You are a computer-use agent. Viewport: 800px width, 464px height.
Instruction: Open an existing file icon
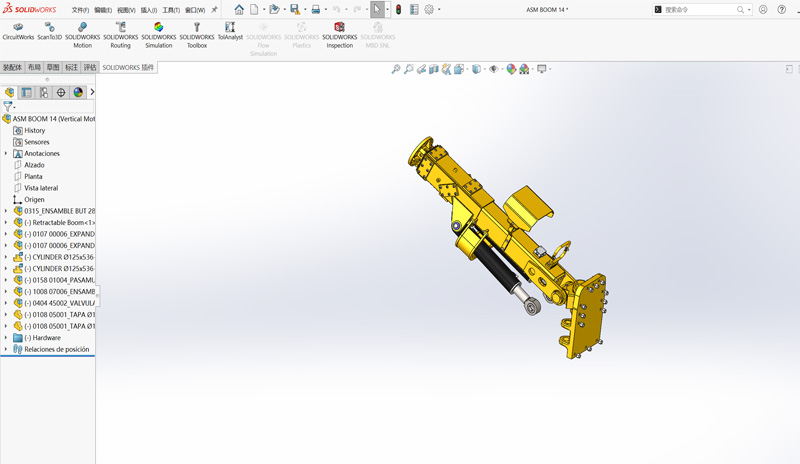coord(274,10)
